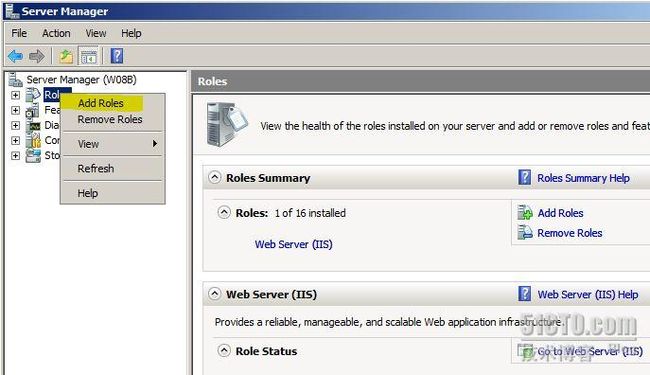Click the Roles Summary Help link
Image resolution: width=650 pixels, height=375 pixels.
point(583,178)
